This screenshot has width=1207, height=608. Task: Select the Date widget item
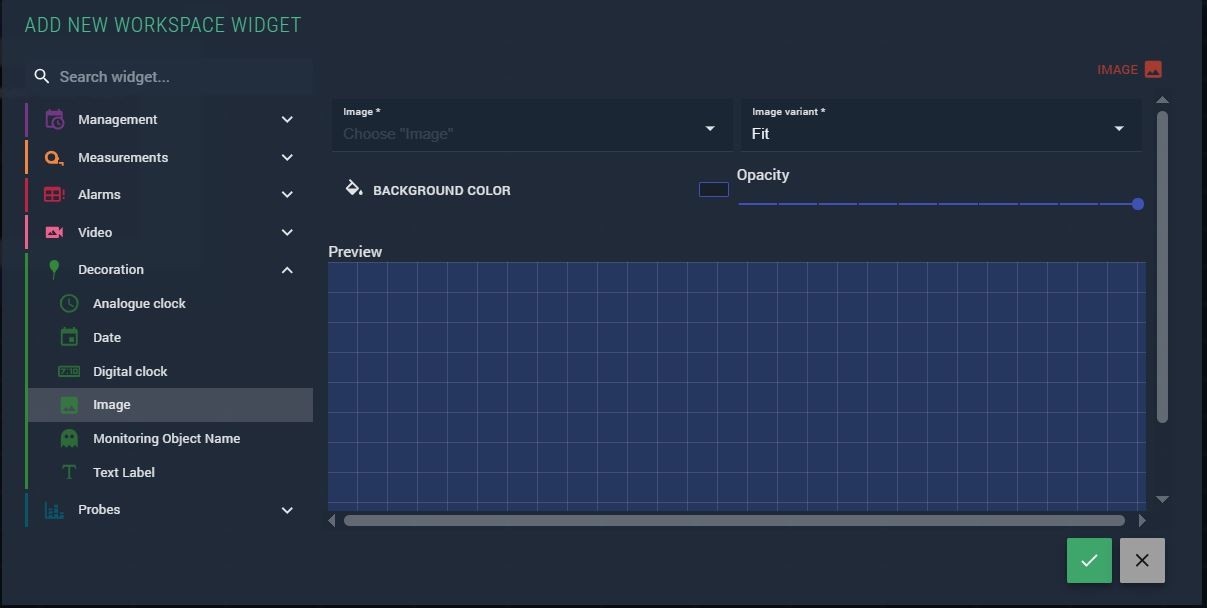(x=107, y=338)
